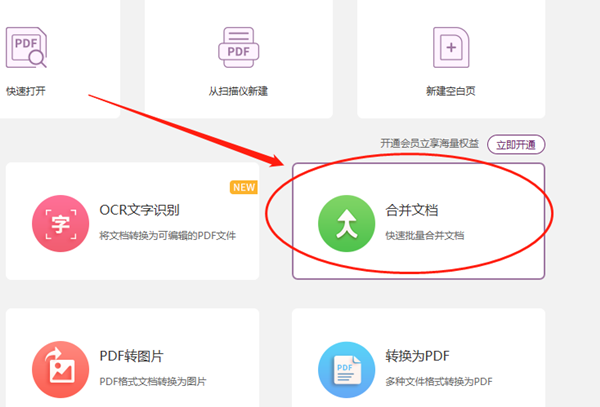This screenshot has height=407, width=600.
Task: Open the OCR文字识别 title
Action: pyautogui.click(x=139, y=211)
